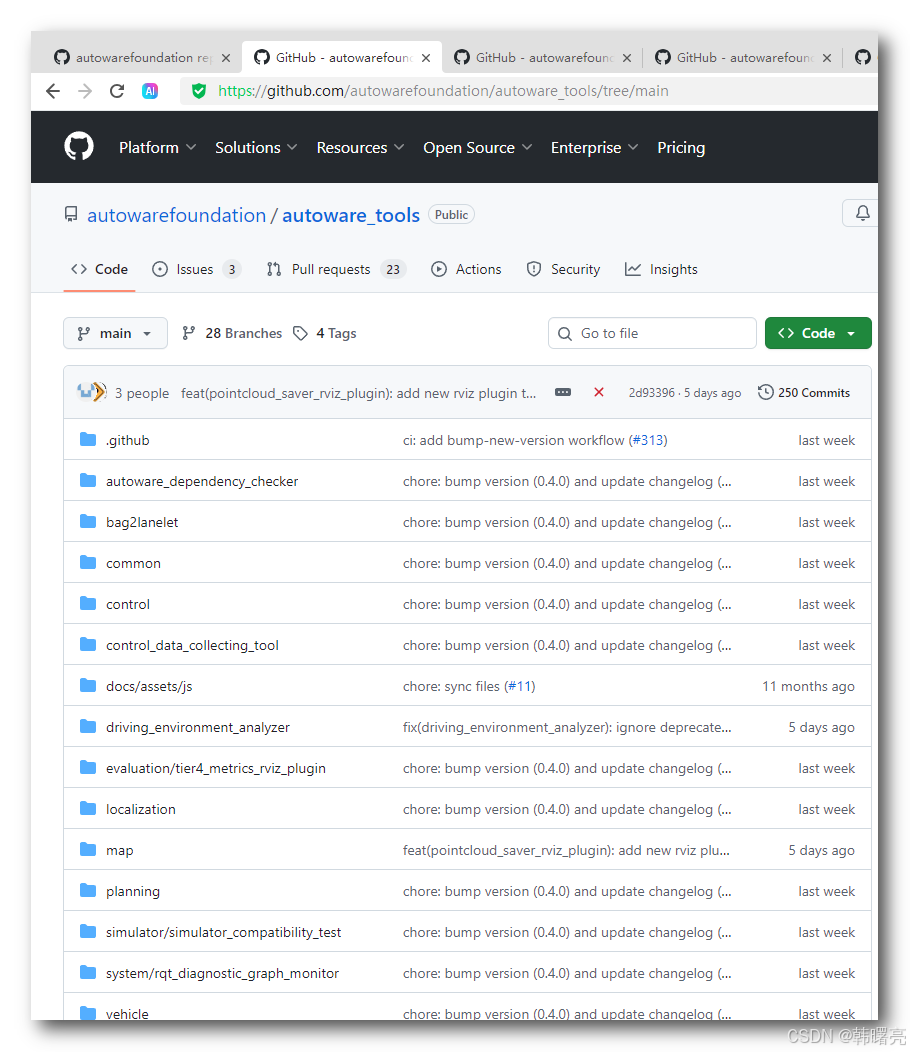Open the 4 Tags link
Screen dimensions: 910x1052
tap(325, 333)
